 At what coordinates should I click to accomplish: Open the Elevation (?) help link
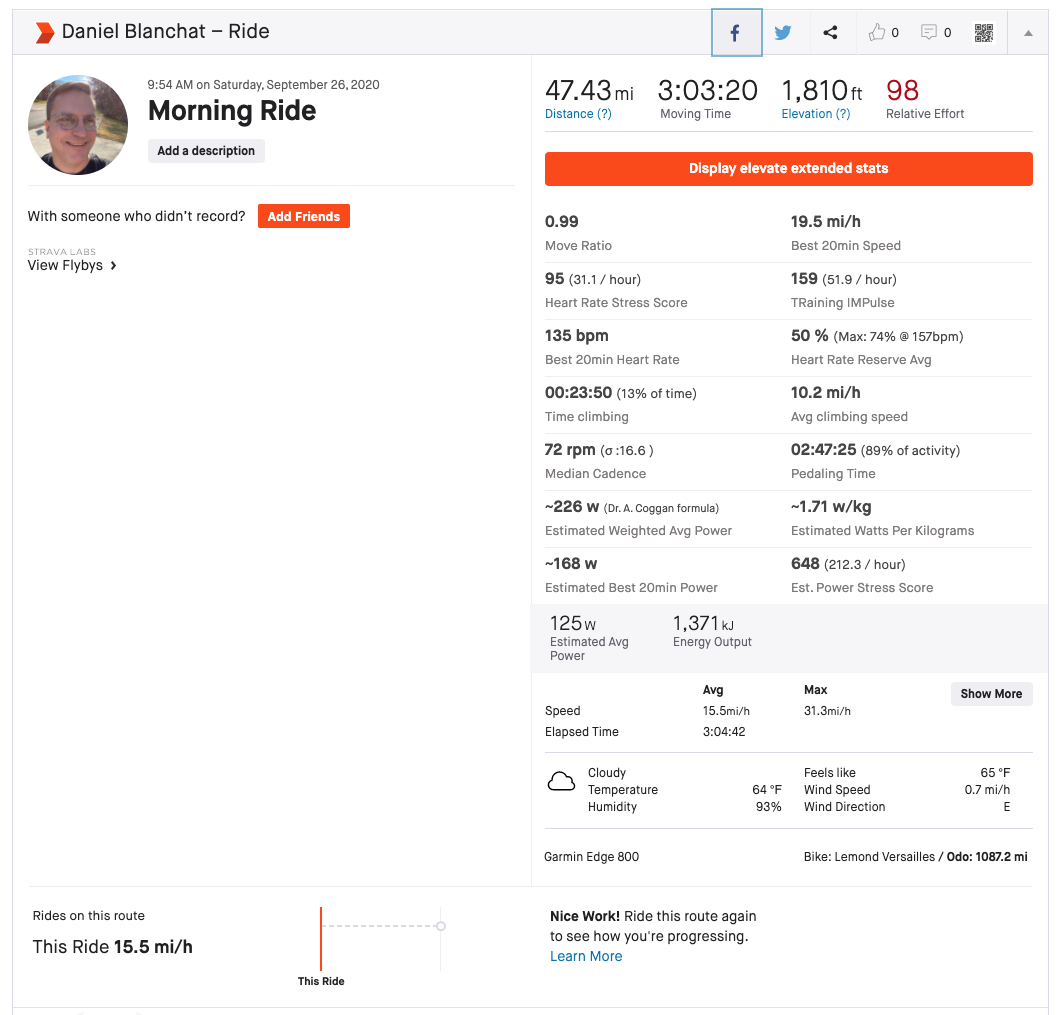pyautogui.click(x=815, y=114)
